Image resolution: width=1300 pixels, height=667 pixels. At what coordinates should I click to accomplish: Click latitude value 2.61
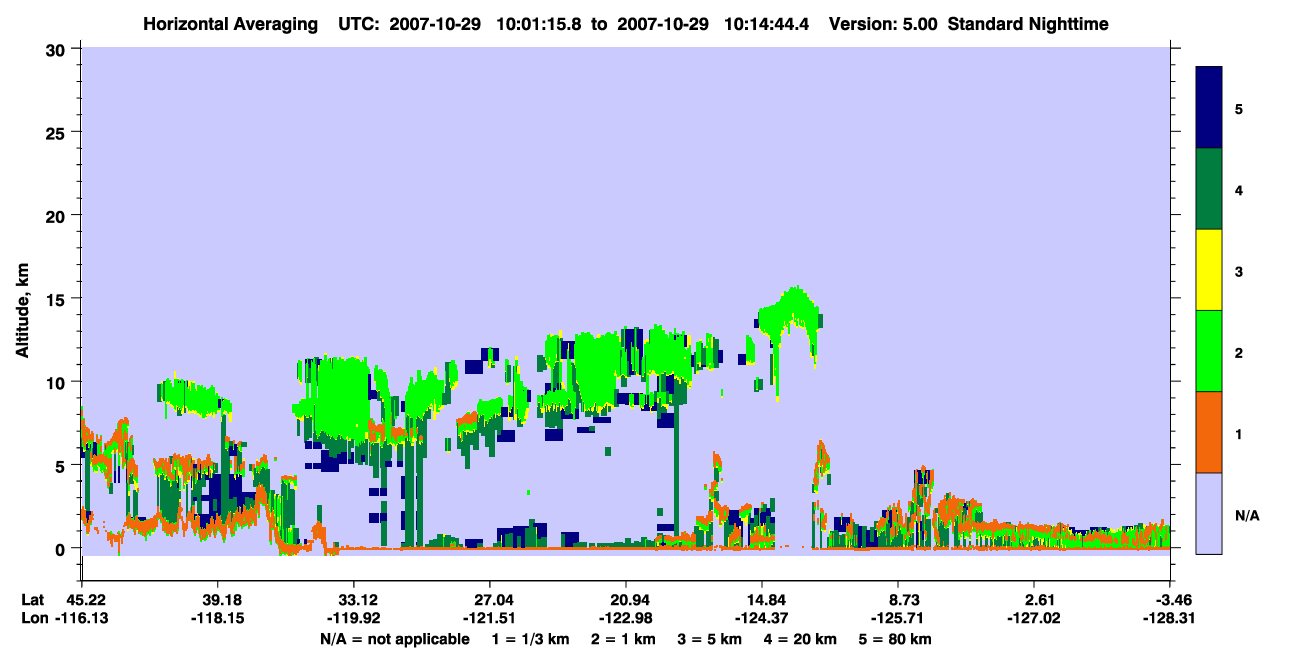point(1034,600)
